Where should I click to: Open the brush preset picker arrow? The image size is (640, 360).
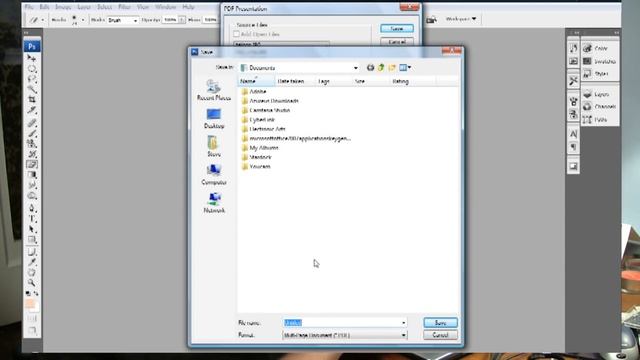tap(83, 20)
